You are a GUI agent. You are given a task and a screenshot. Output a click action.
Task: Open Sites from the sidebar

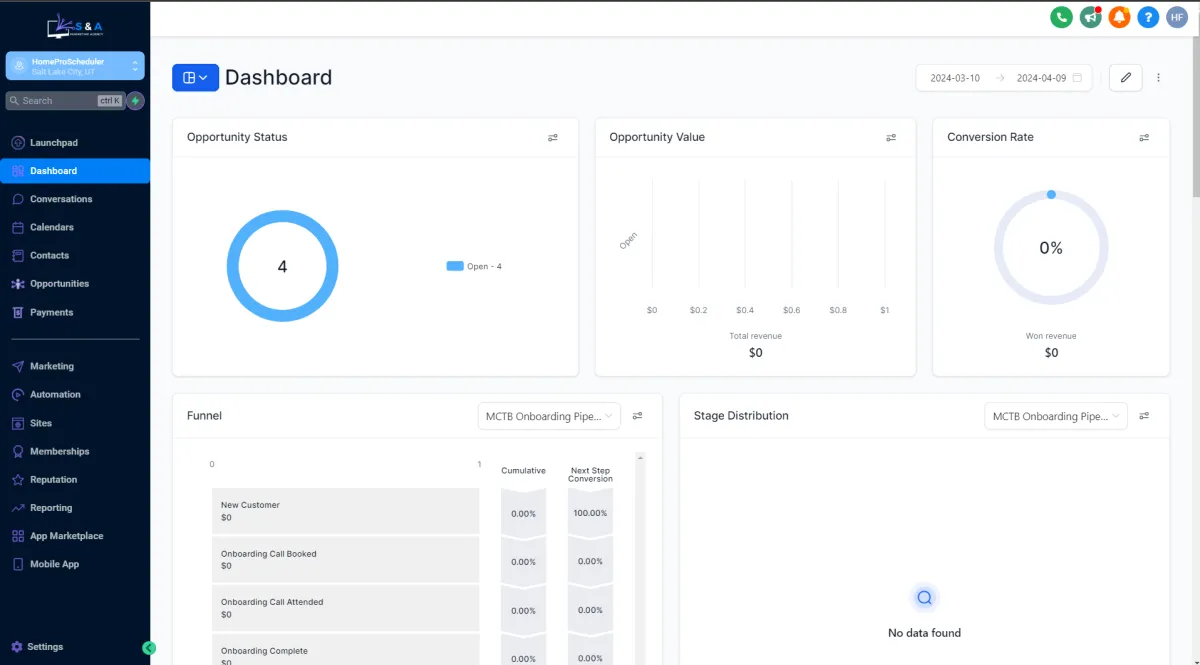click(x=75, y=423)
